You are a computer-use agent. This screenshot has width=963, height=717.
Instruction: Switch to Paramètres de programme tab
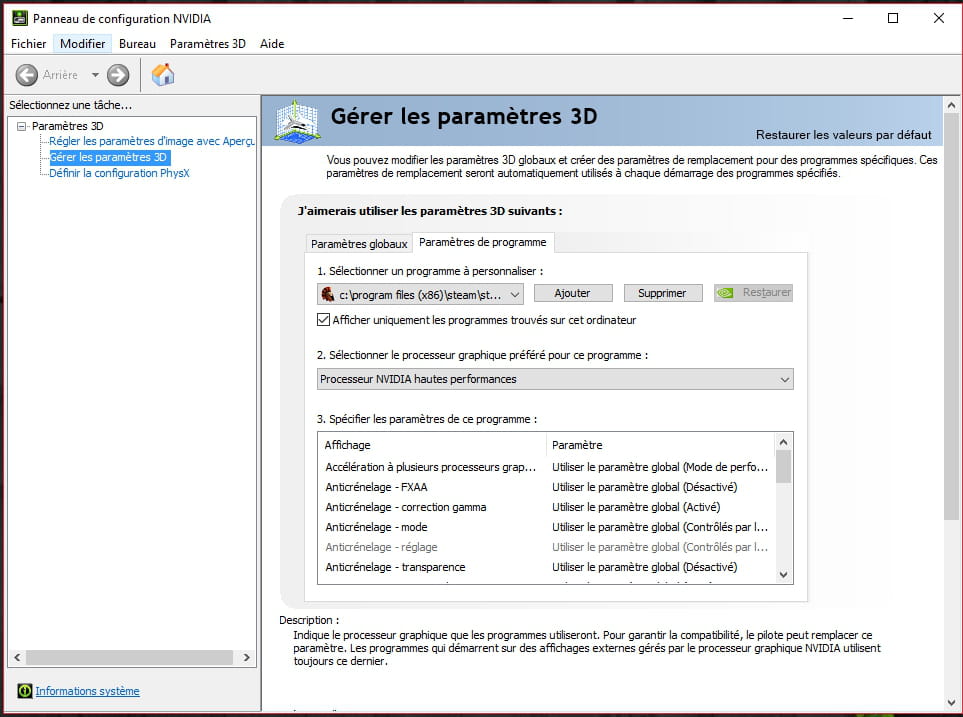pyautogui.click(x=483, y=242)
